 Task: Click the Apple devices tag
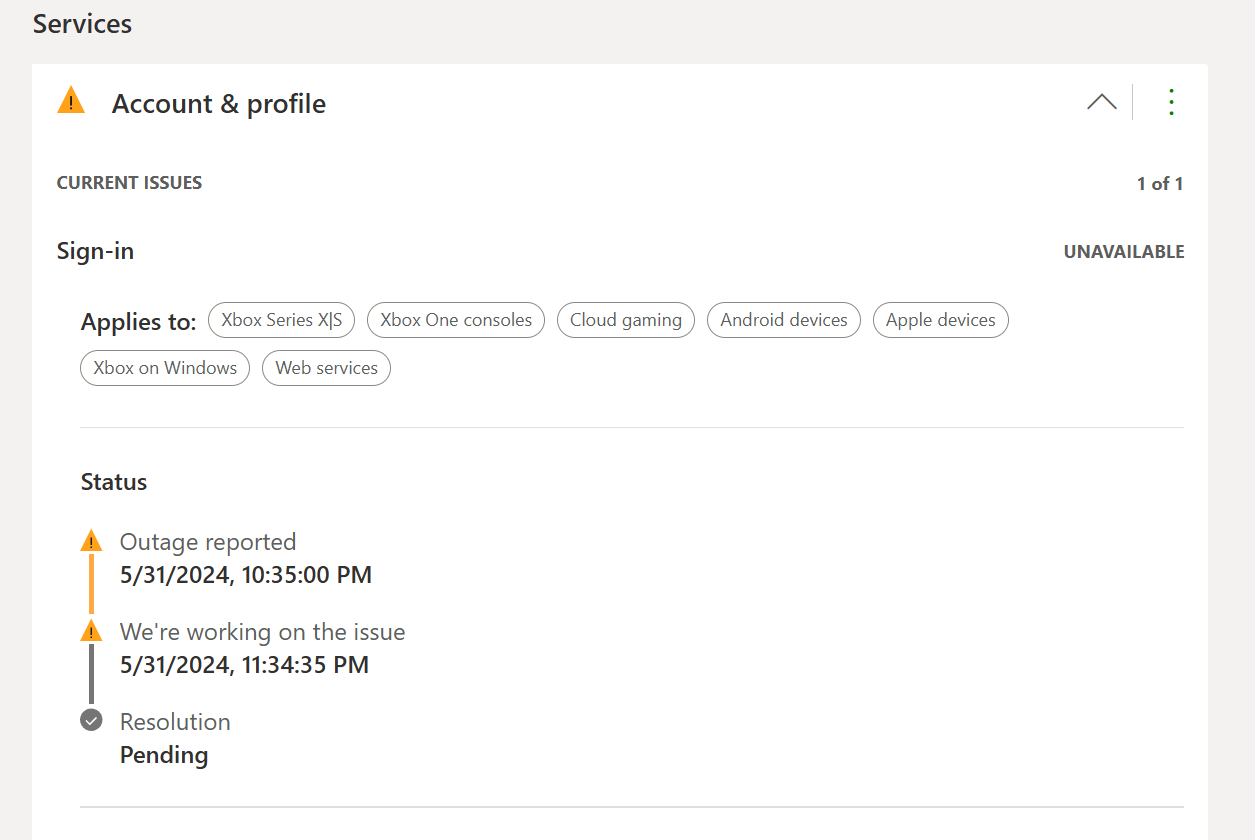(940, 320)
